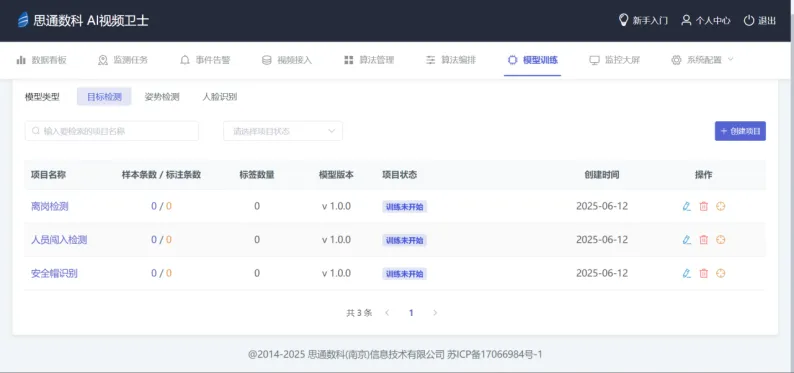The height and width of the screenshot is (373, 794).
Task: Click the 思通数科 logo icon
Action: (x=23, y=20)
